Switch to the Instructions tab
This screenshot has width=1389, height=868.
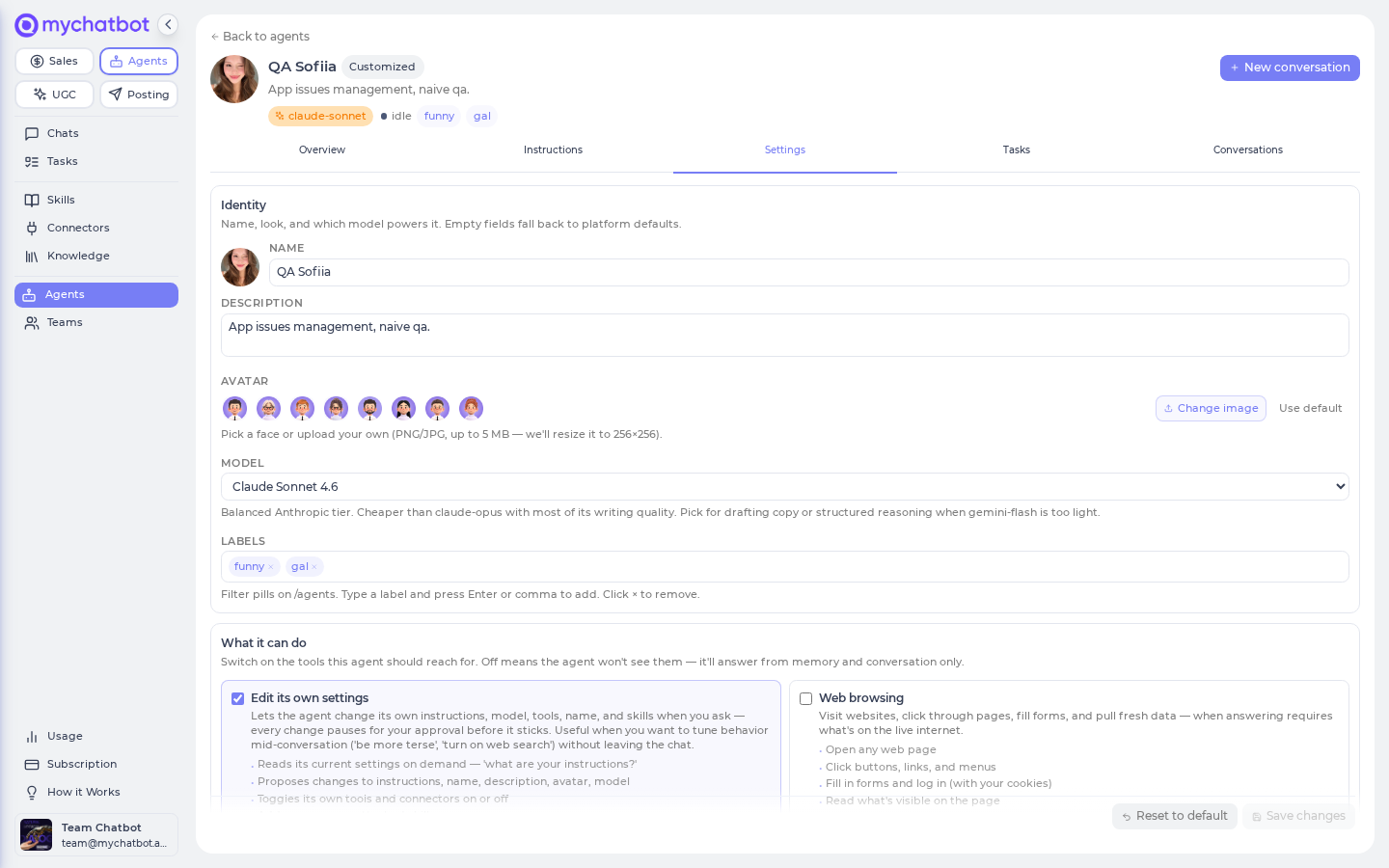tap(553, 149)
